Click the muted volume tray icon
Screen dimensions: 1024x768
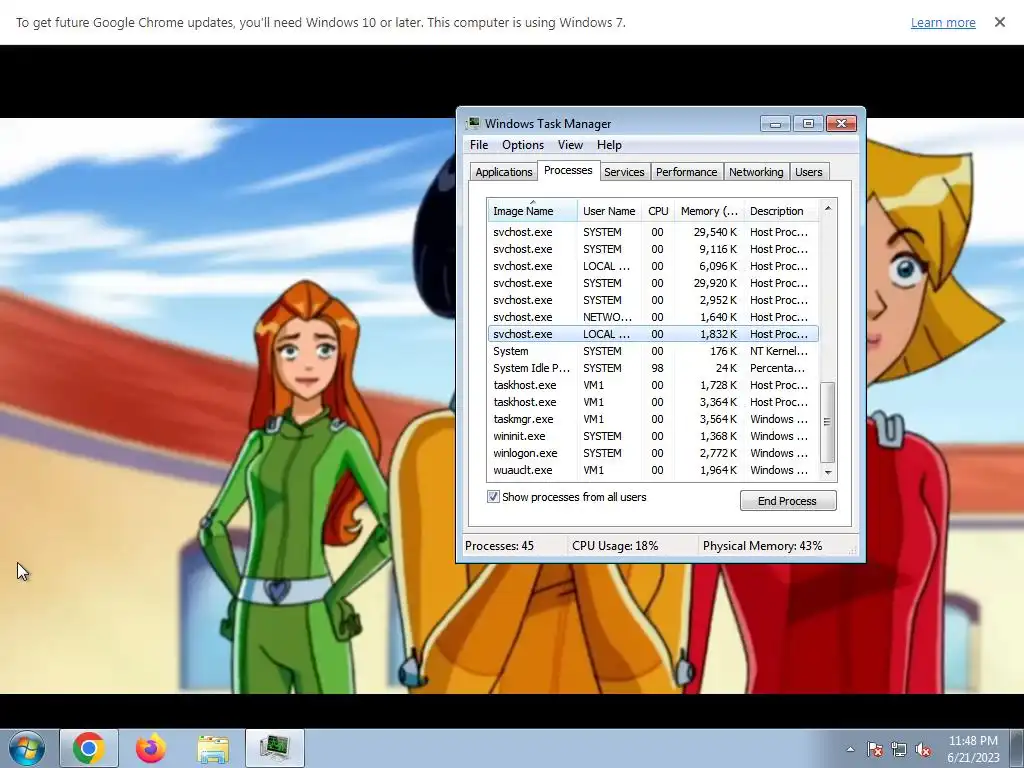(x=923, y=749)
